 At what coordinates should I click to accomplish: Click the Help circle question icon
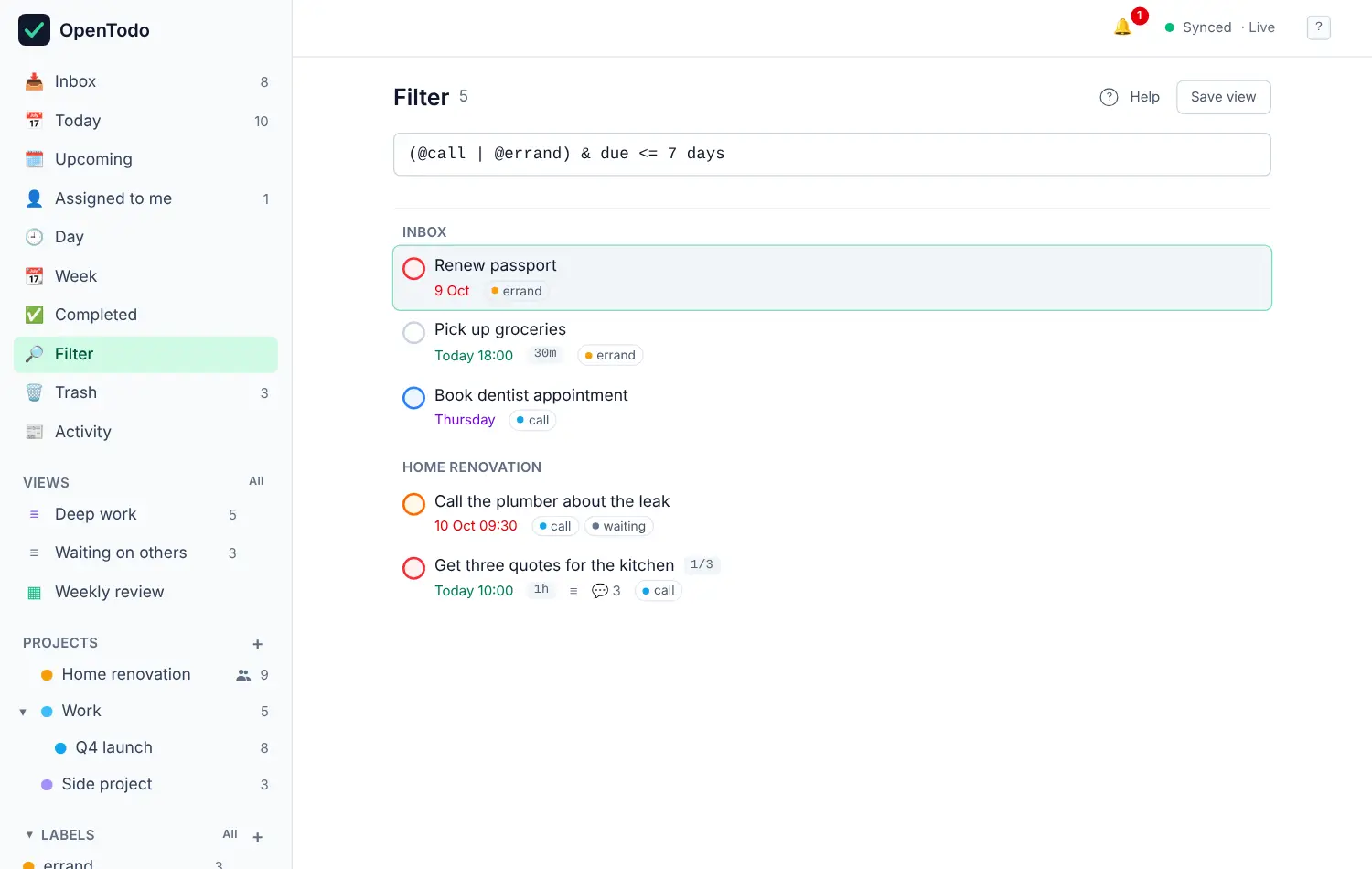pos(1109,97)
